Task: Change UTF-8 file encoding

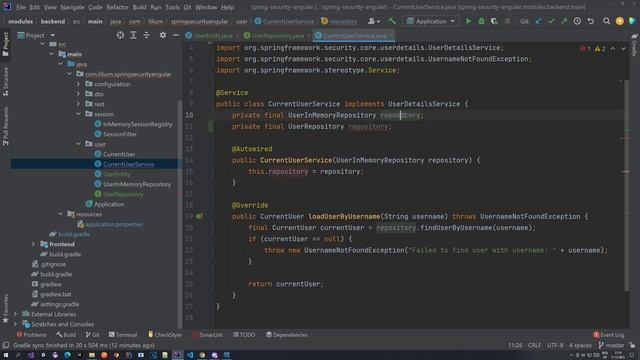Action: [555, 345]
